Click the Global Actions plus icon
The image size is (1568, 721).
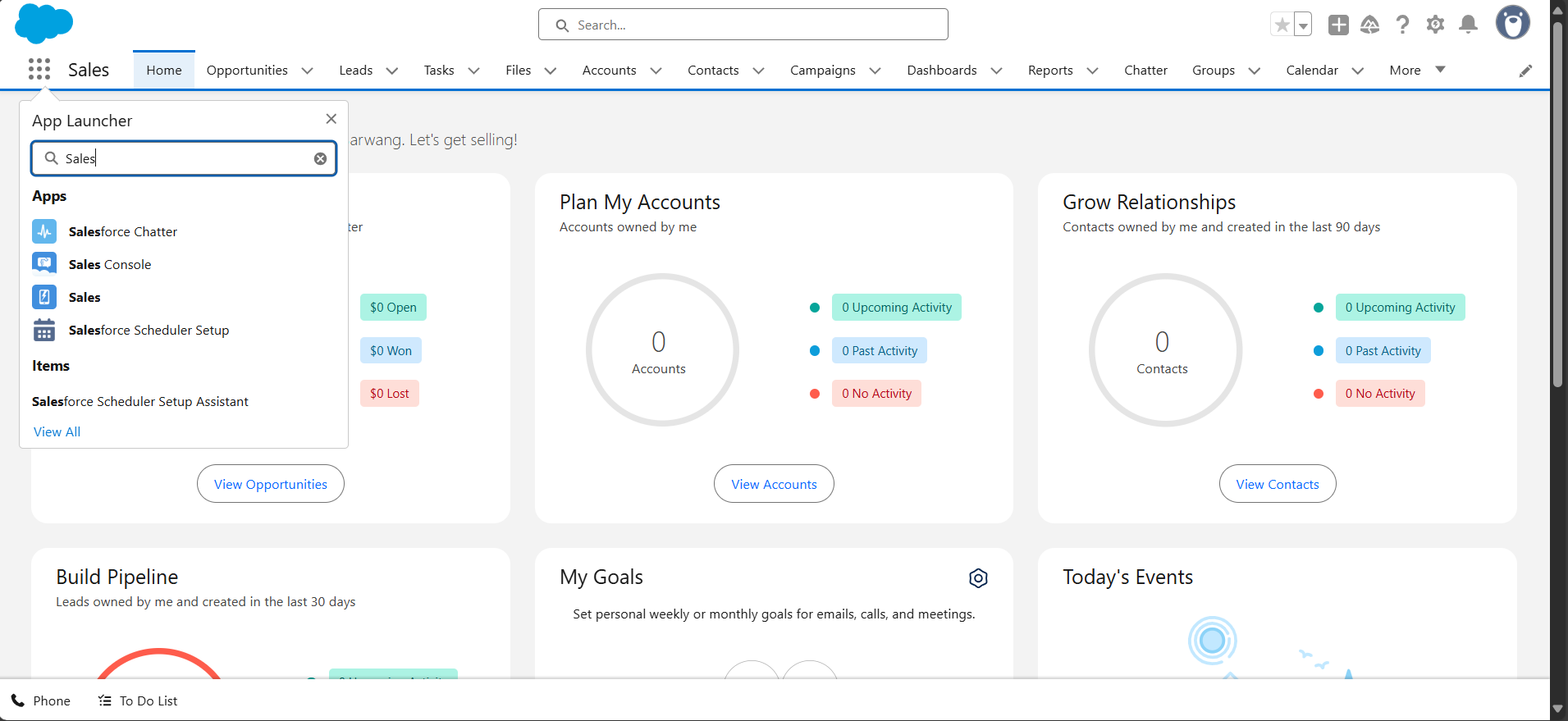tap(1338, 25)
